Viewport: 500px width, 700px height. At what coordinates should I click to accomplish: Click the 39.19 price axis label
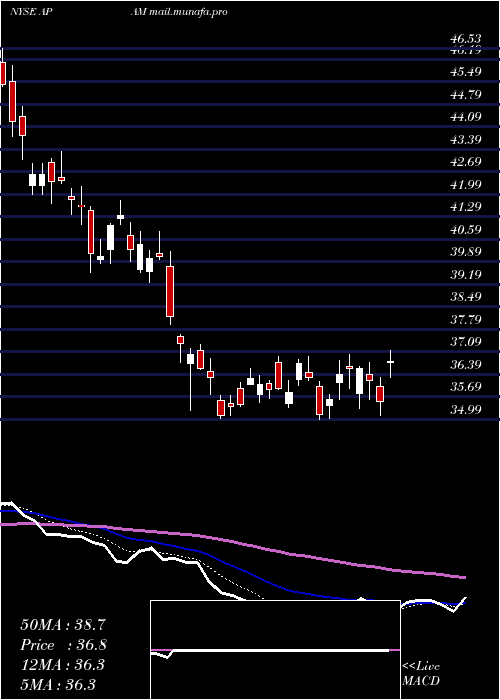click(x=465, y=275)
